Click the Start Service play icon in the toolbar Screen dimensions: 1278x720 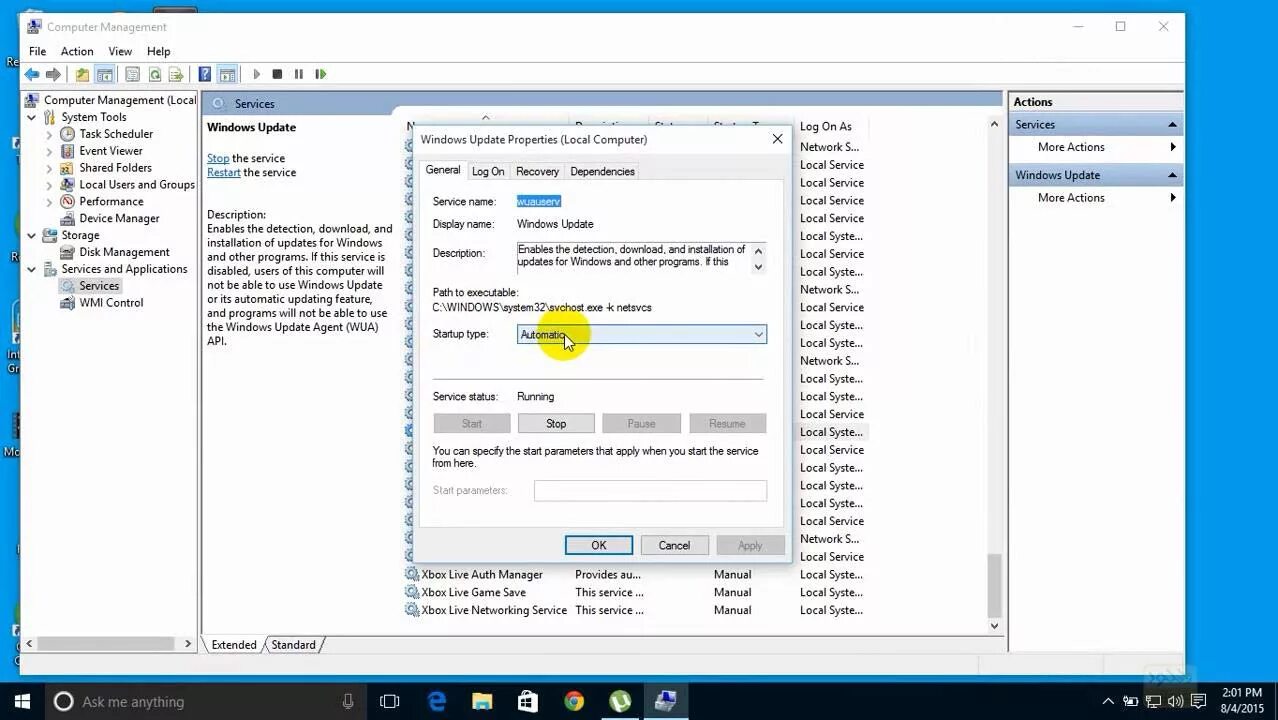(x=257, y=74)
